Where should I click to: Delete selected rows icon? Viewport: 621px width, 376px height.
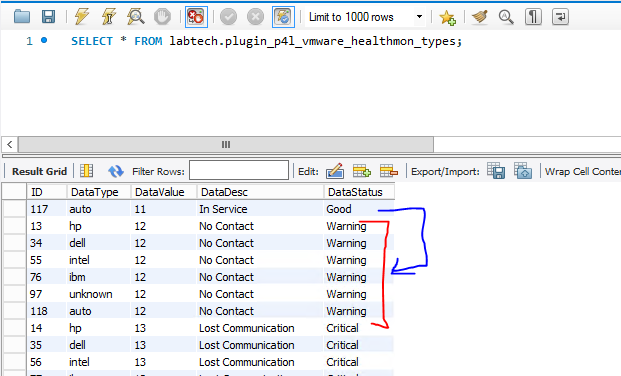[389, 171]
